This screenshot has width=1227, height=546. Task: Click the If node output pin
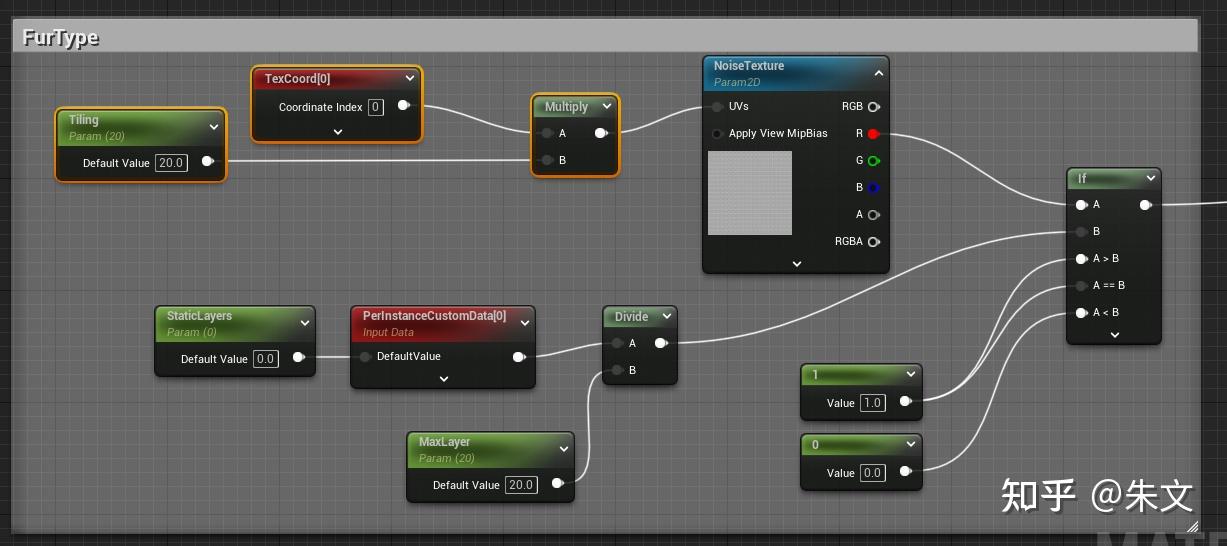1145,205
